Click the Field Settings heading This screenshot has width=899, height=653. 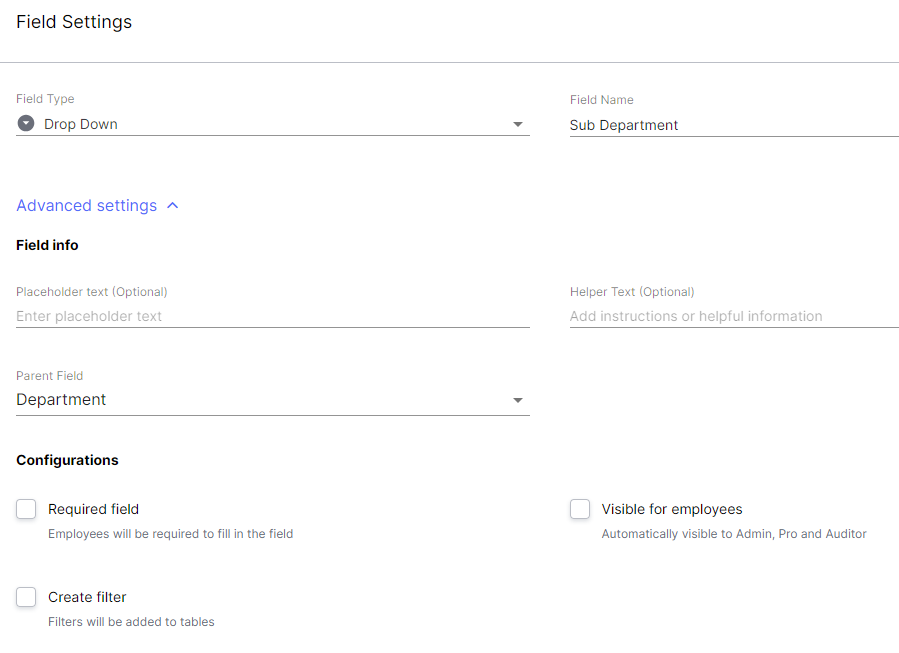click(x=74, y=22)
